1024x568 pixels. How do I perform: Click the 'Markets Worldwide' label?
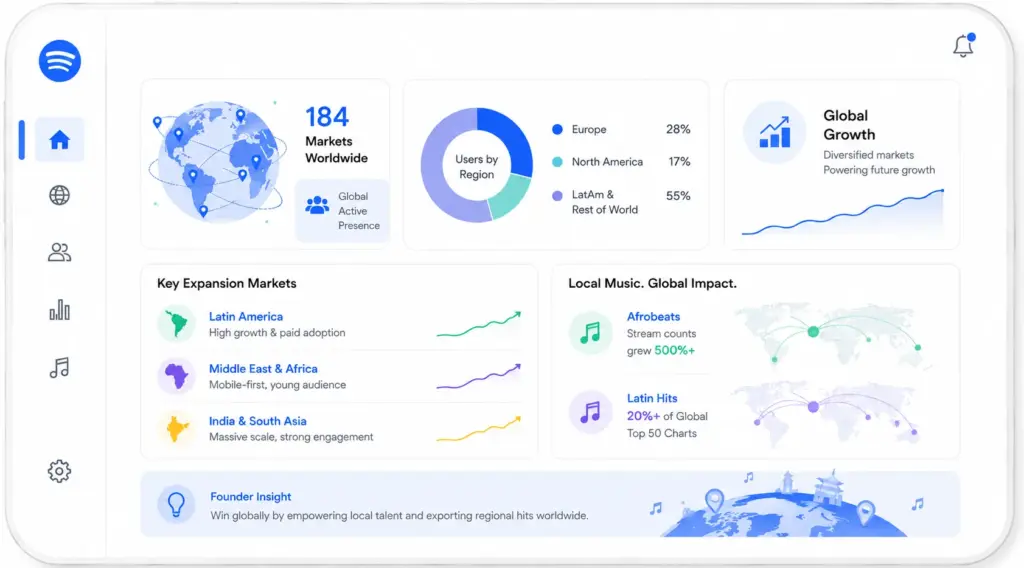(336, 150)
